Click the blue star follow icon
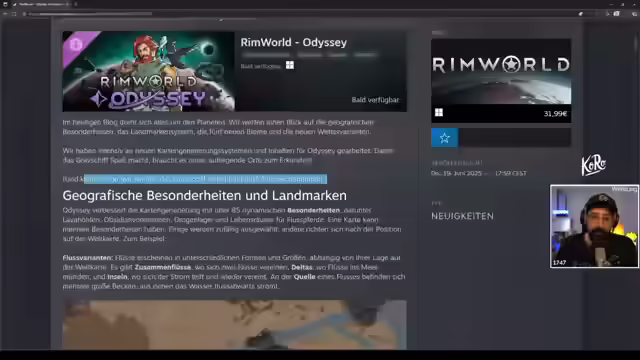 [444, 138]
